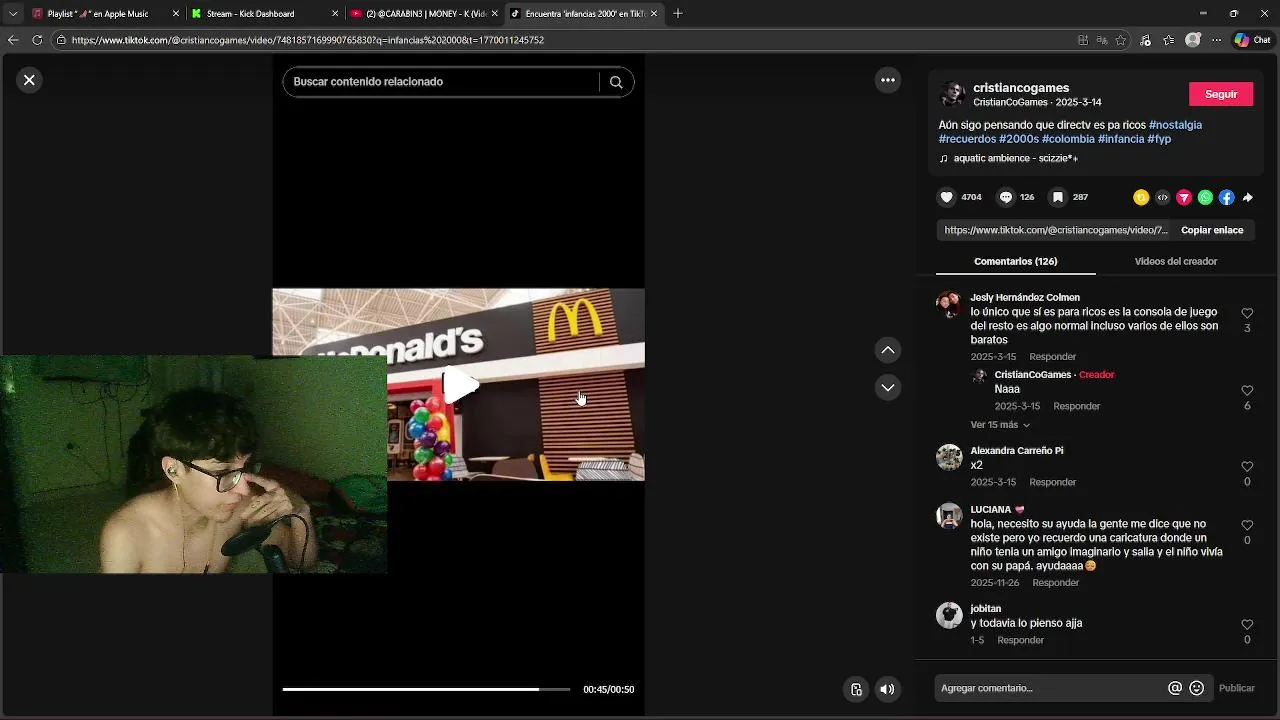Share to Facebook icon
This screenshot has width=1280, height=720.
point(1226,198)
